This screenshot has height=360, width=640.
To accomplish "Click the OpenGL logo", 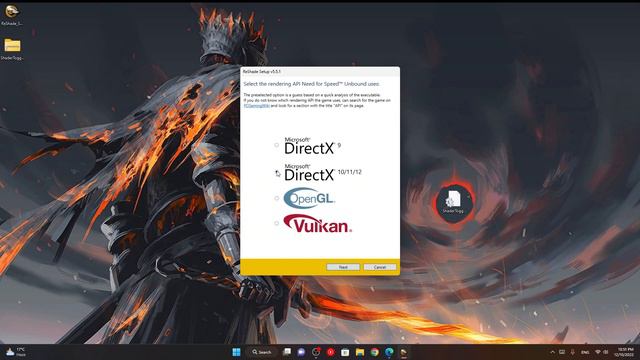I will click(x=309, y=198).
